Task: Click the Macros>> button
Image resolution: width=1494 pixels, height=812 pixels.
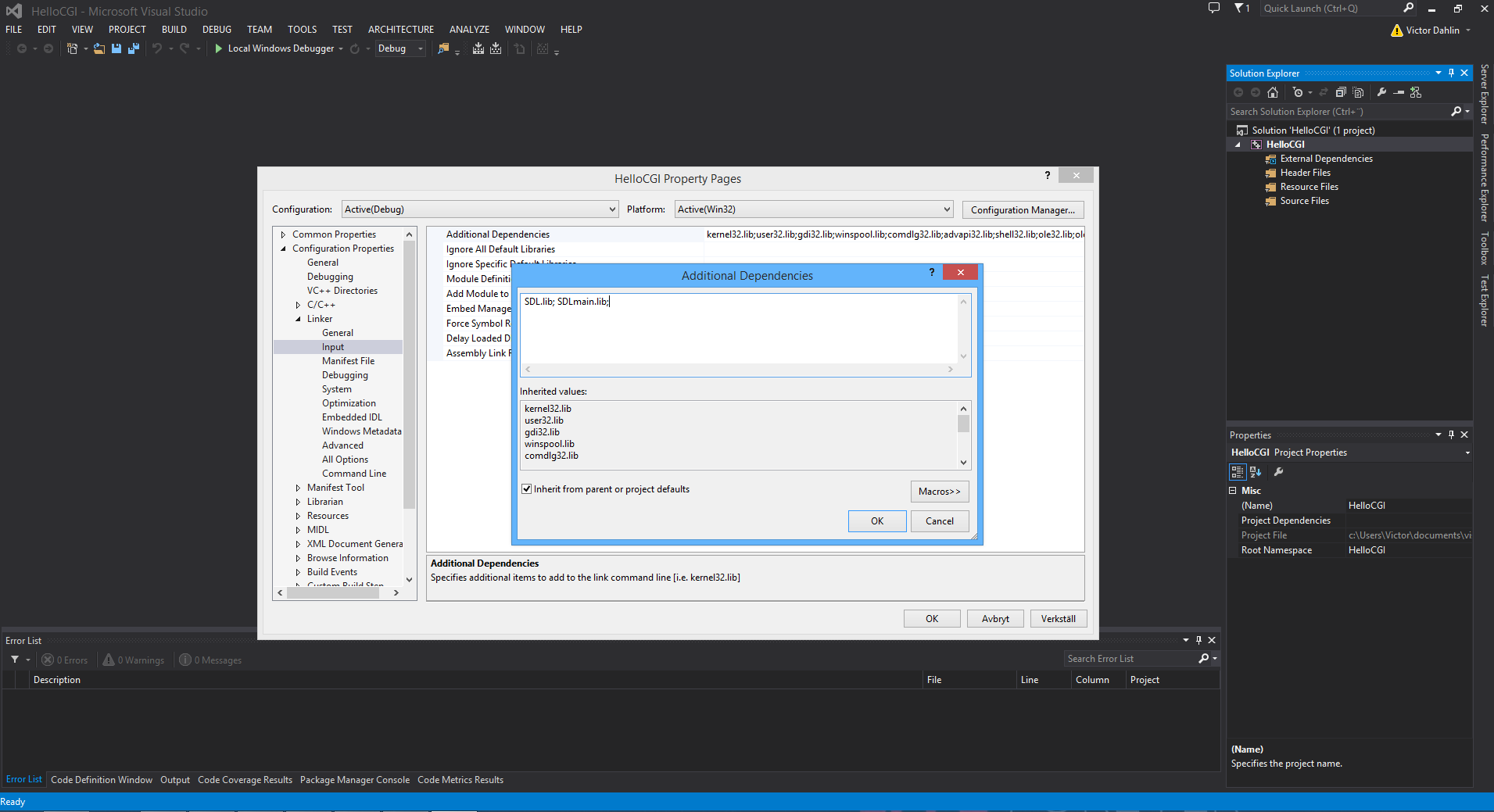Action: (940, 492)
